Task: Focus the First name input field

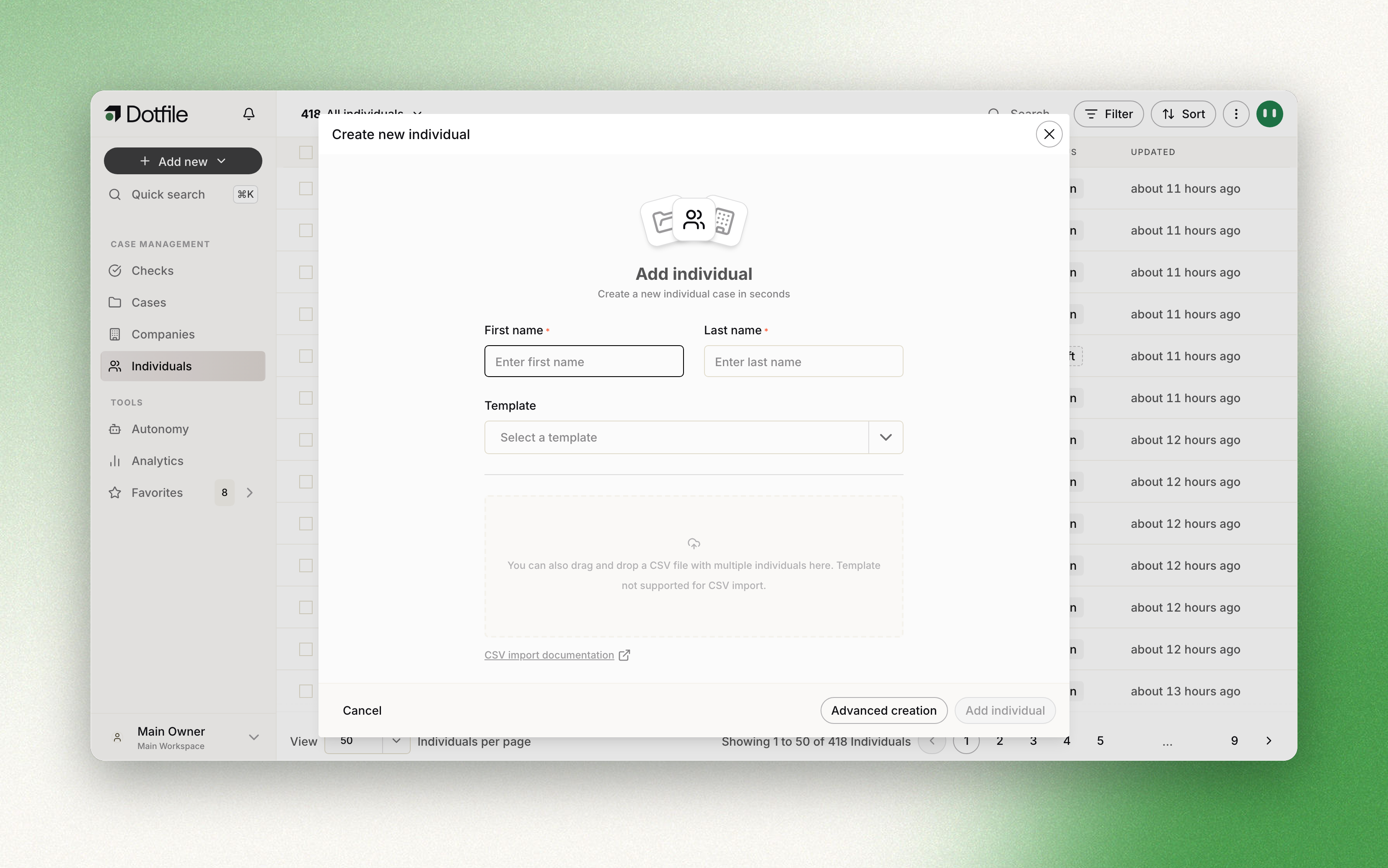Action: click(583, 362)
